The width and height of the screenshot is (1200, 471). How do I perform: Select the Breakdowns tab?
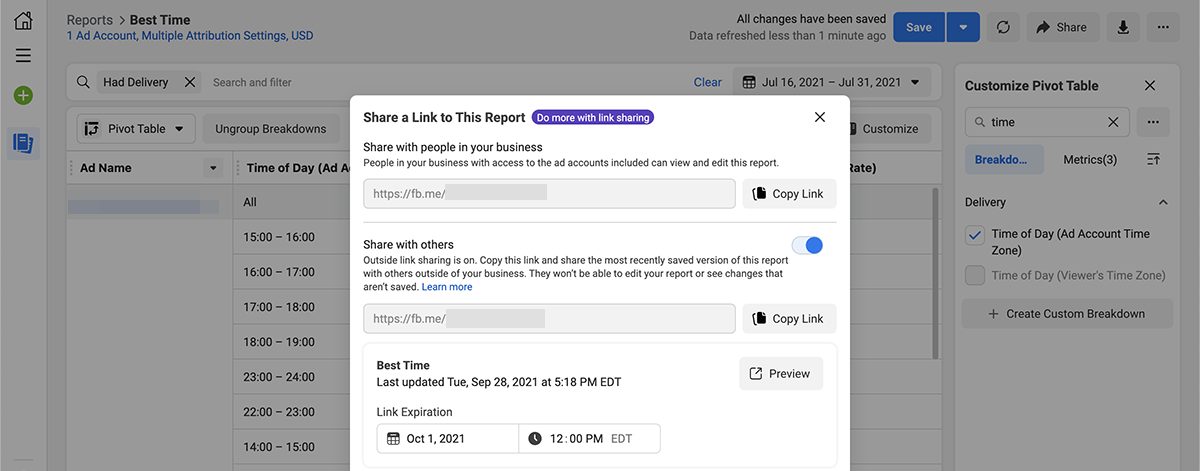pos(1004,160)
